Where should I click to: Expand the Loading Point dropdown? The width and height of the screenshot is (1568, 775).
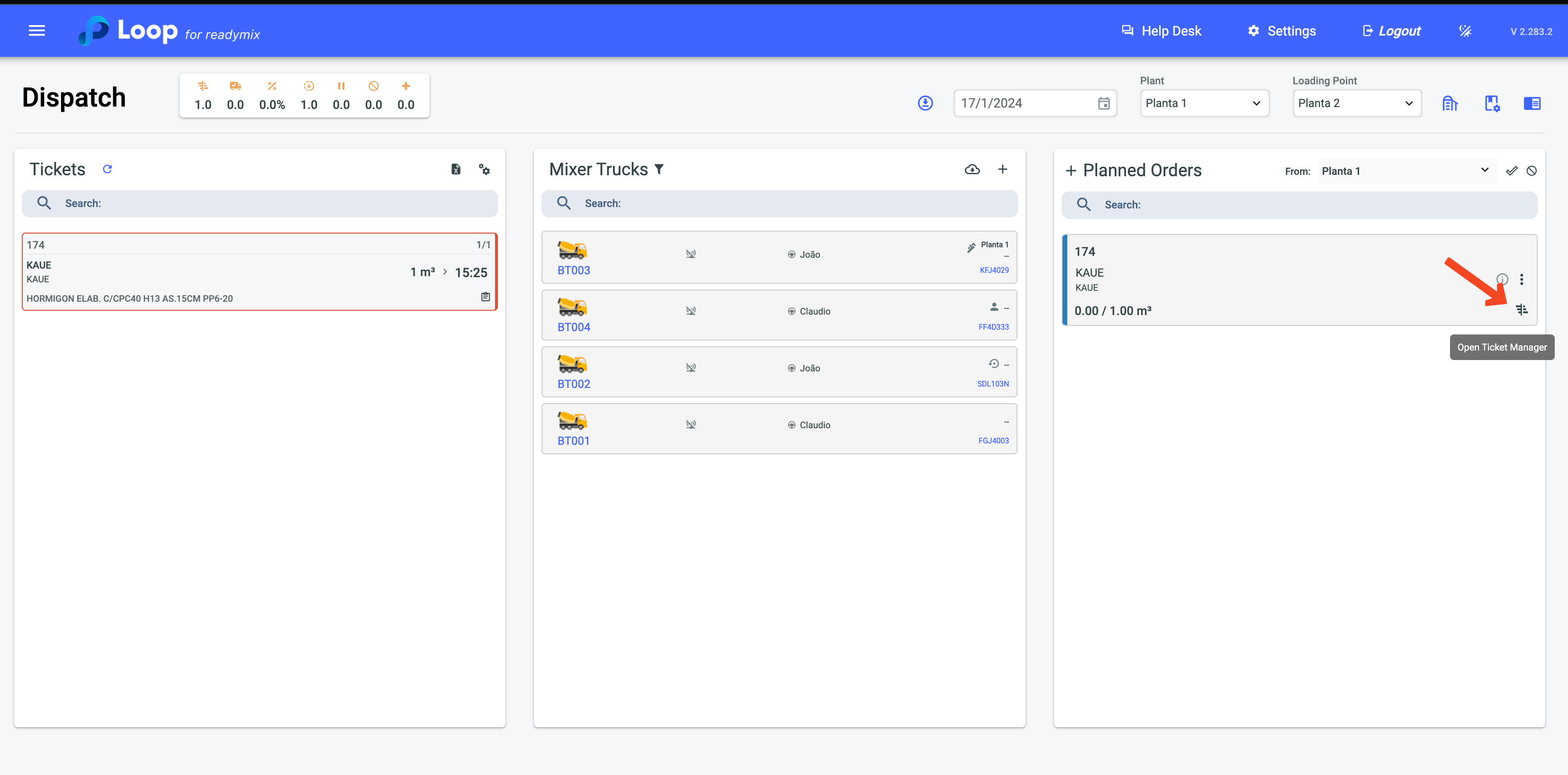click(x=1356, y=103)
